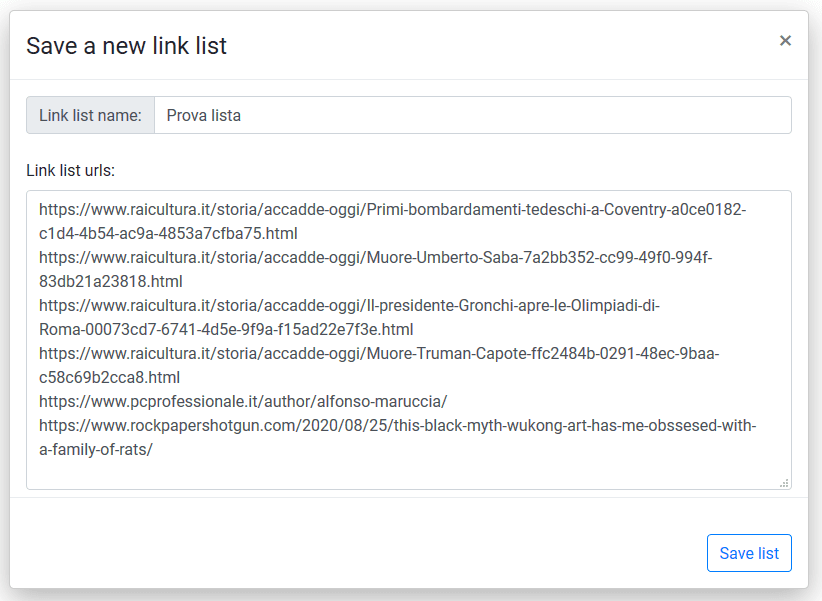Screen dimensions: 822x601
Task: Click the 'Save a new link list' title
Action: point(126,45)
